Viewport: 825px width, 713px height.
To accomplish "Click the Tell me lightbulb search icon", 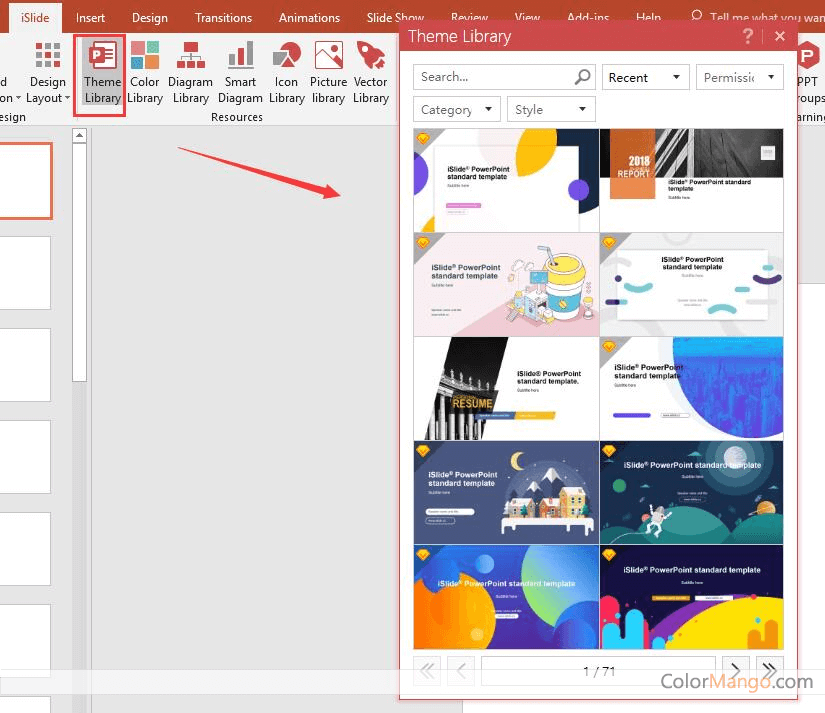I will click(697, 15).
